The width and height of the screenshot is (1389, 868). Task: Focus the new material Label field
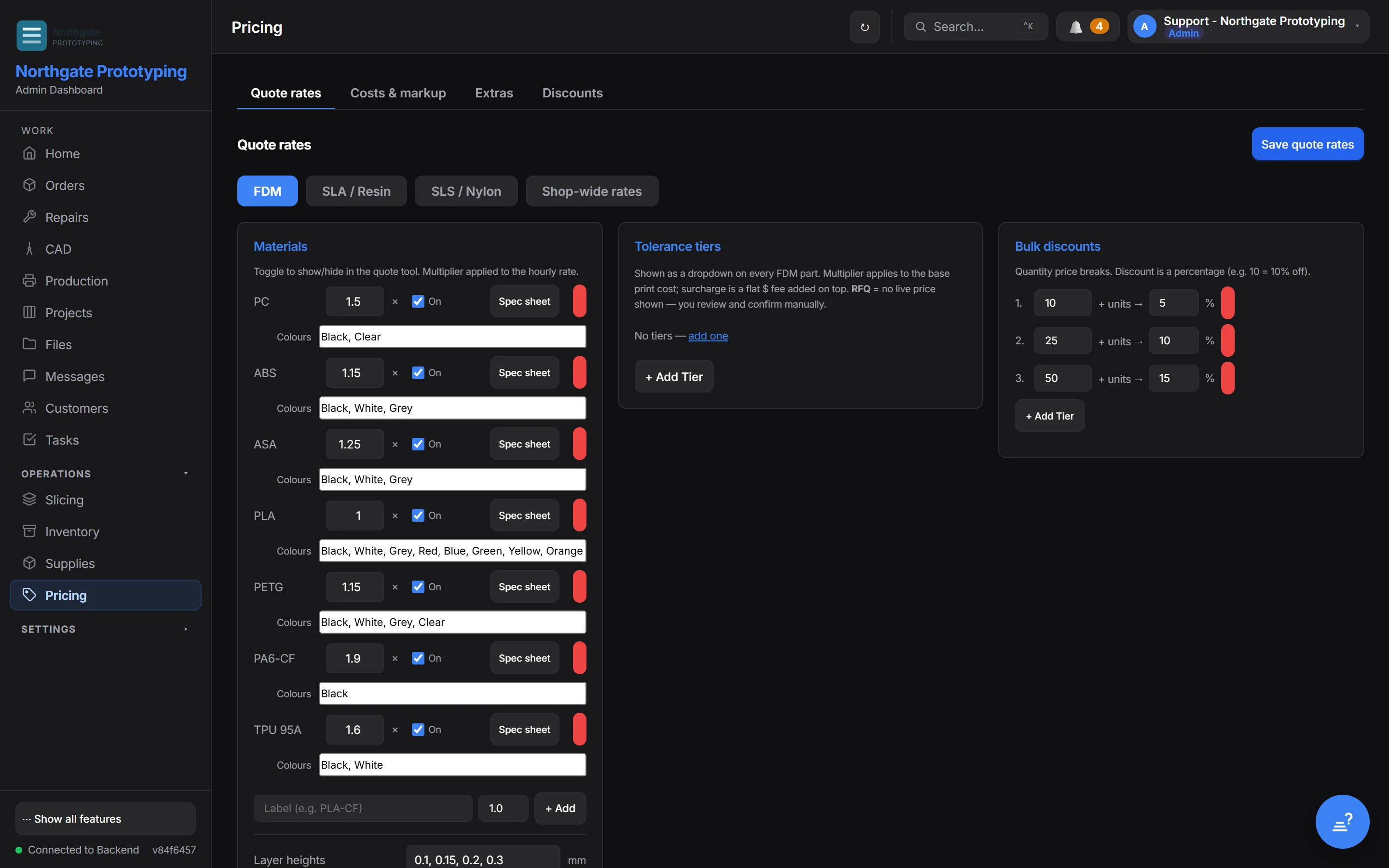(x=363, y=808)
